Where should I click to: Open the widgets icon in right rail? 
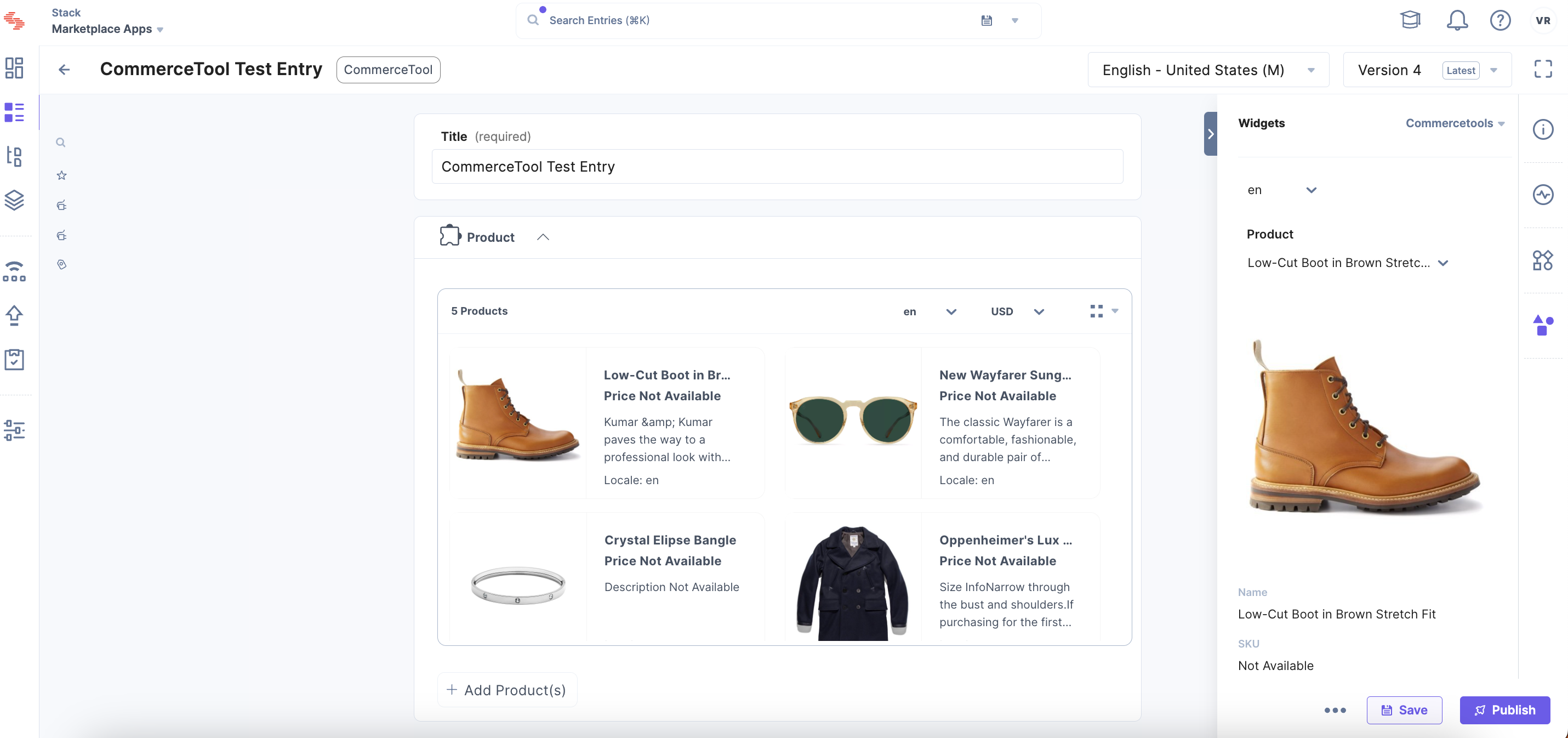(x=1543, y=260)
